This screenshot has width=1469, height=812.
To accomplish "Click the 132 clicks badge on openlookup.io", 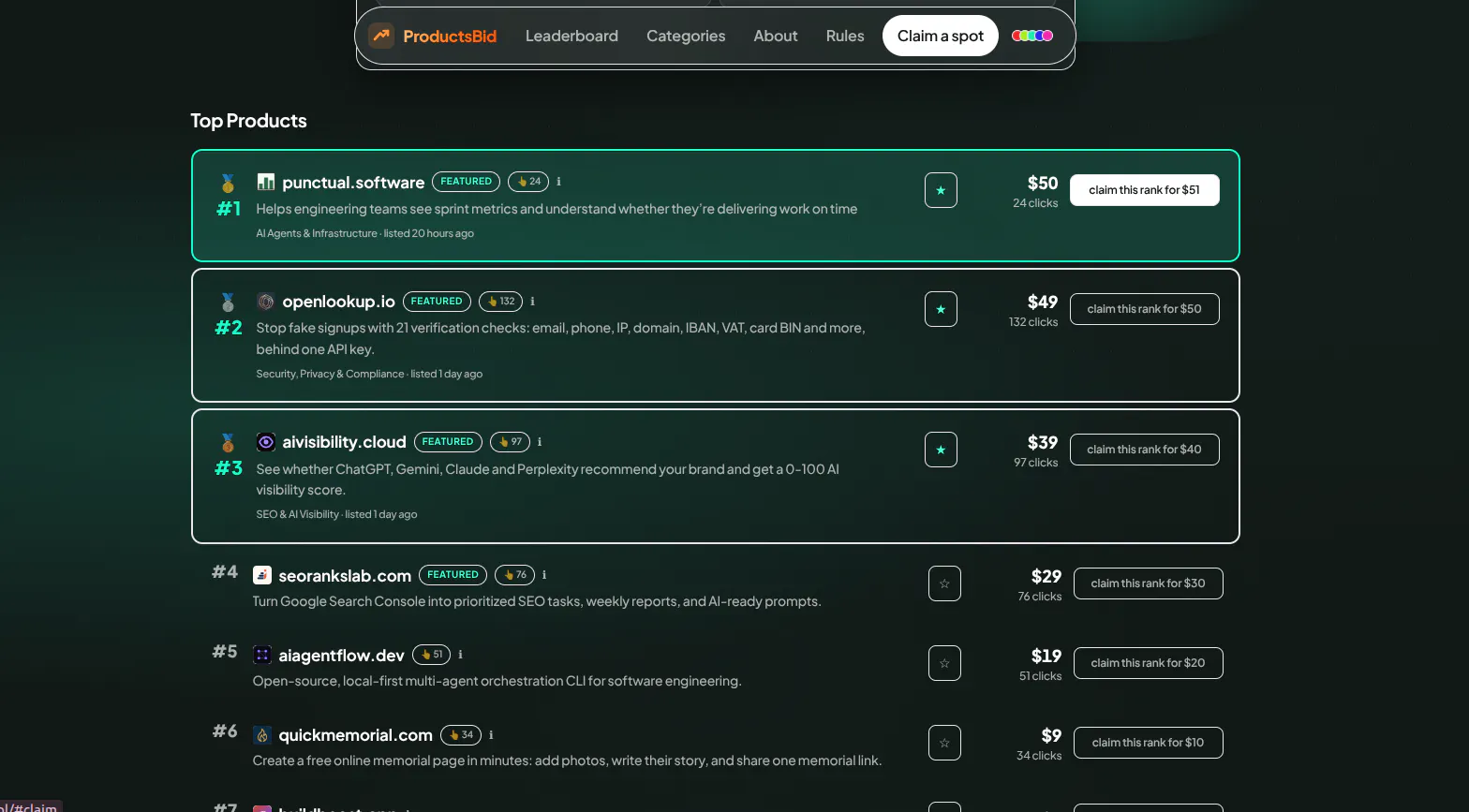I will click(500, 302).
